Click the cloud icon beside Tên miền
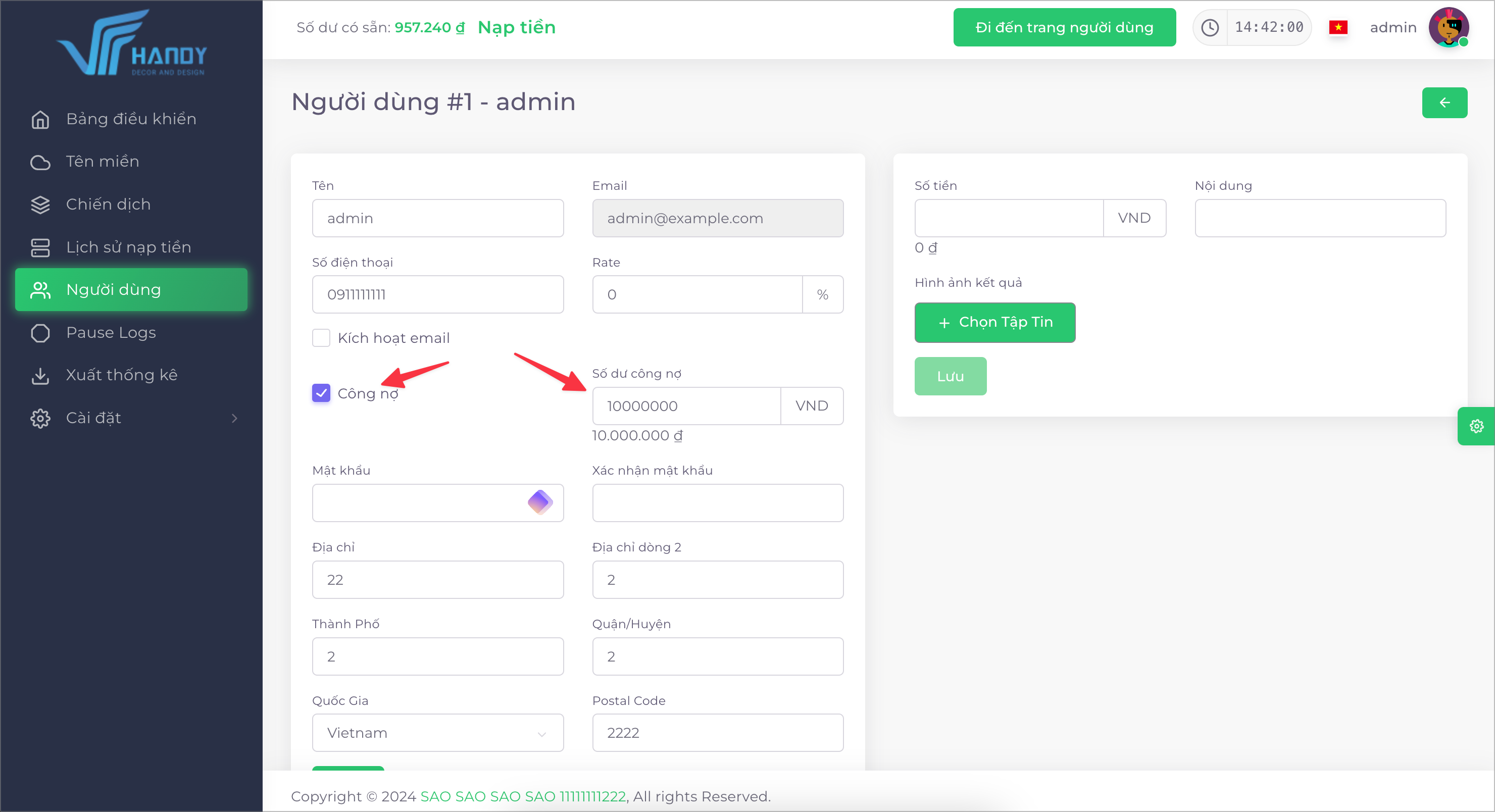 40,162
